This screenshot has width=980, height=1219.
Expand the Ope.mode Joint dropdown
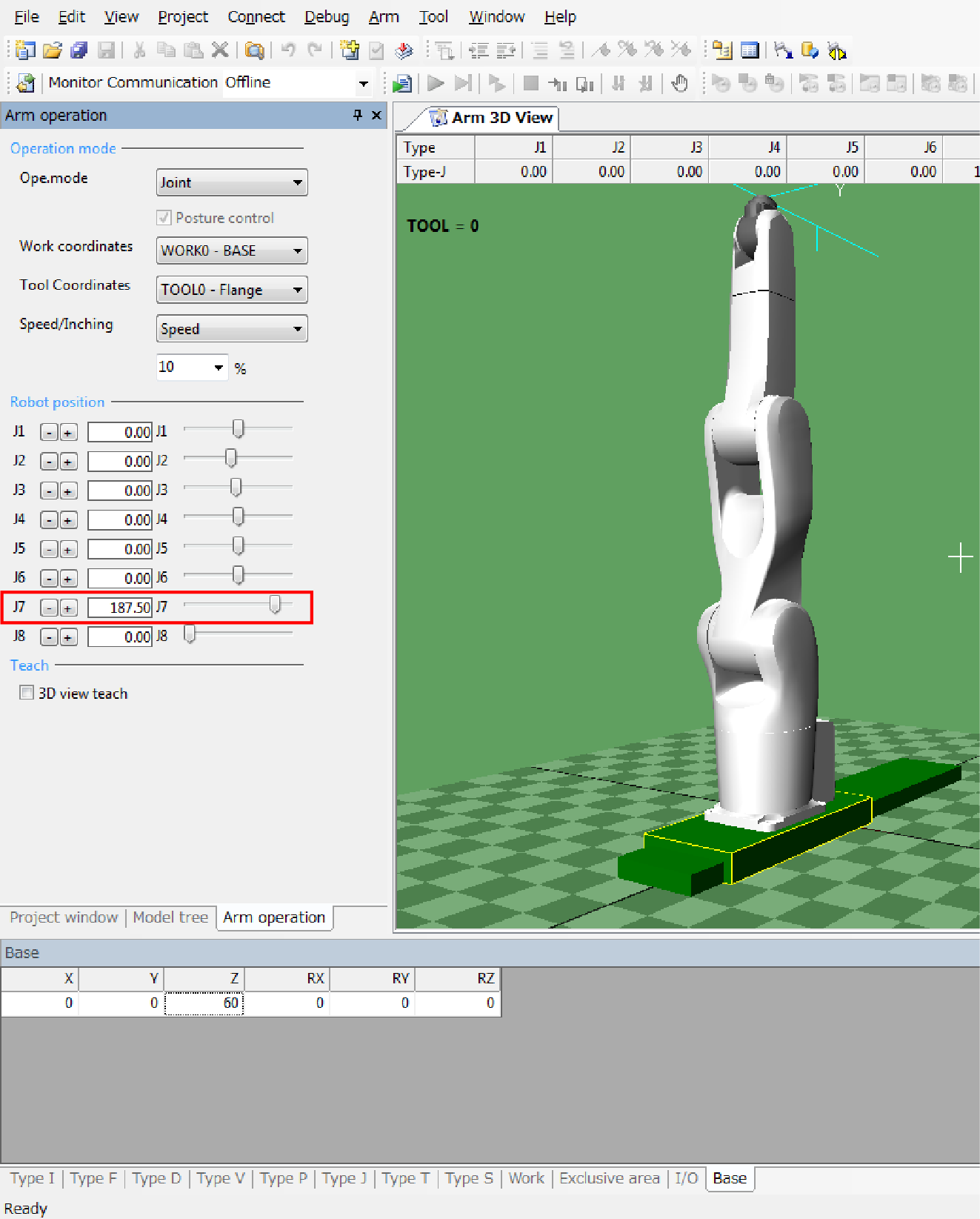[297, 182]
